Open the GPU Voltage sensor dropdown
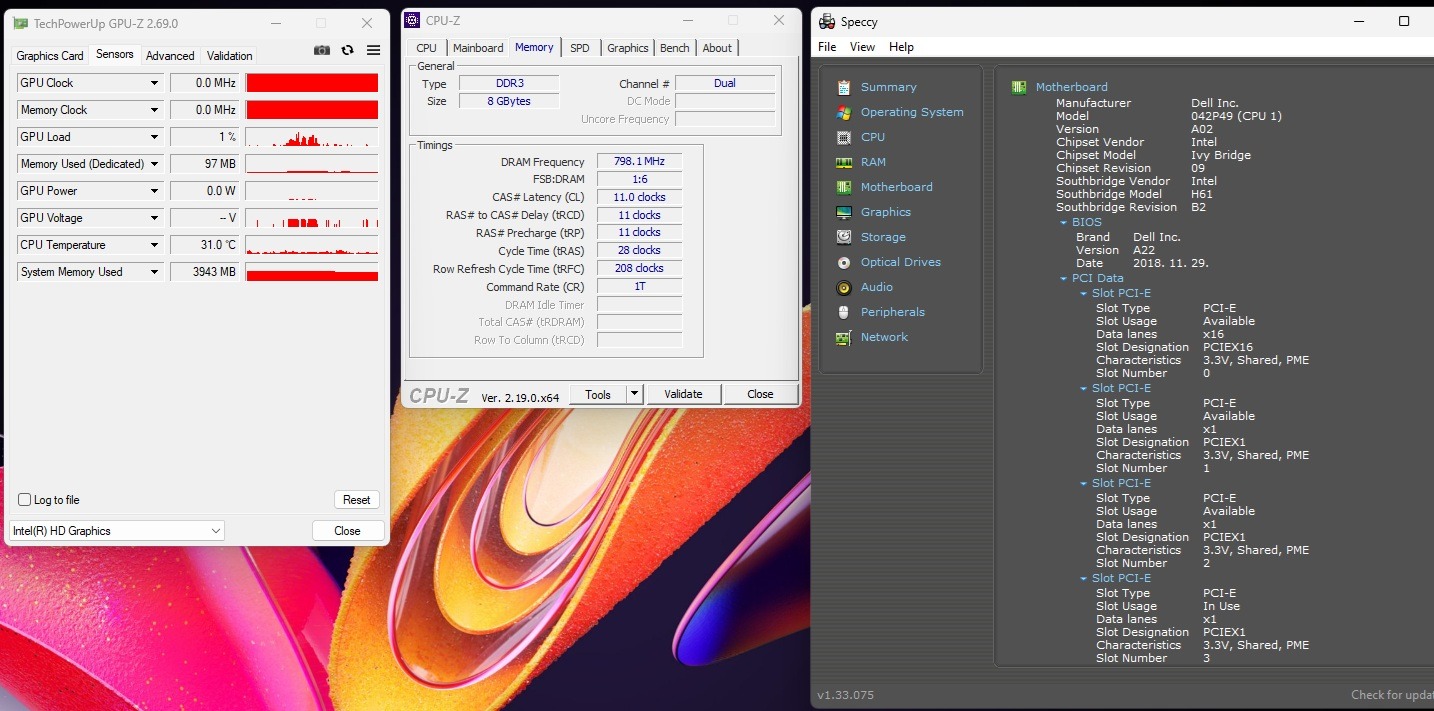Image resolution: width=1434 pixels, height=711 pixels. pyautogui.click(x=155, y=218)
